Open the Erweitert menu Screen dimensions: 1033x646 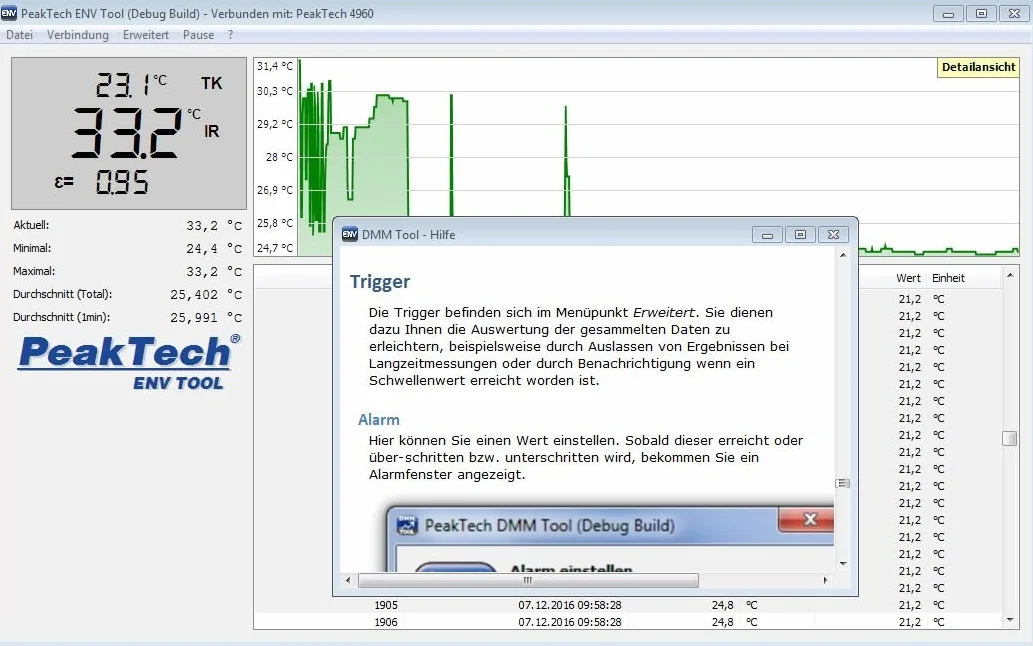pyautogui.click(x=146, y=35)
